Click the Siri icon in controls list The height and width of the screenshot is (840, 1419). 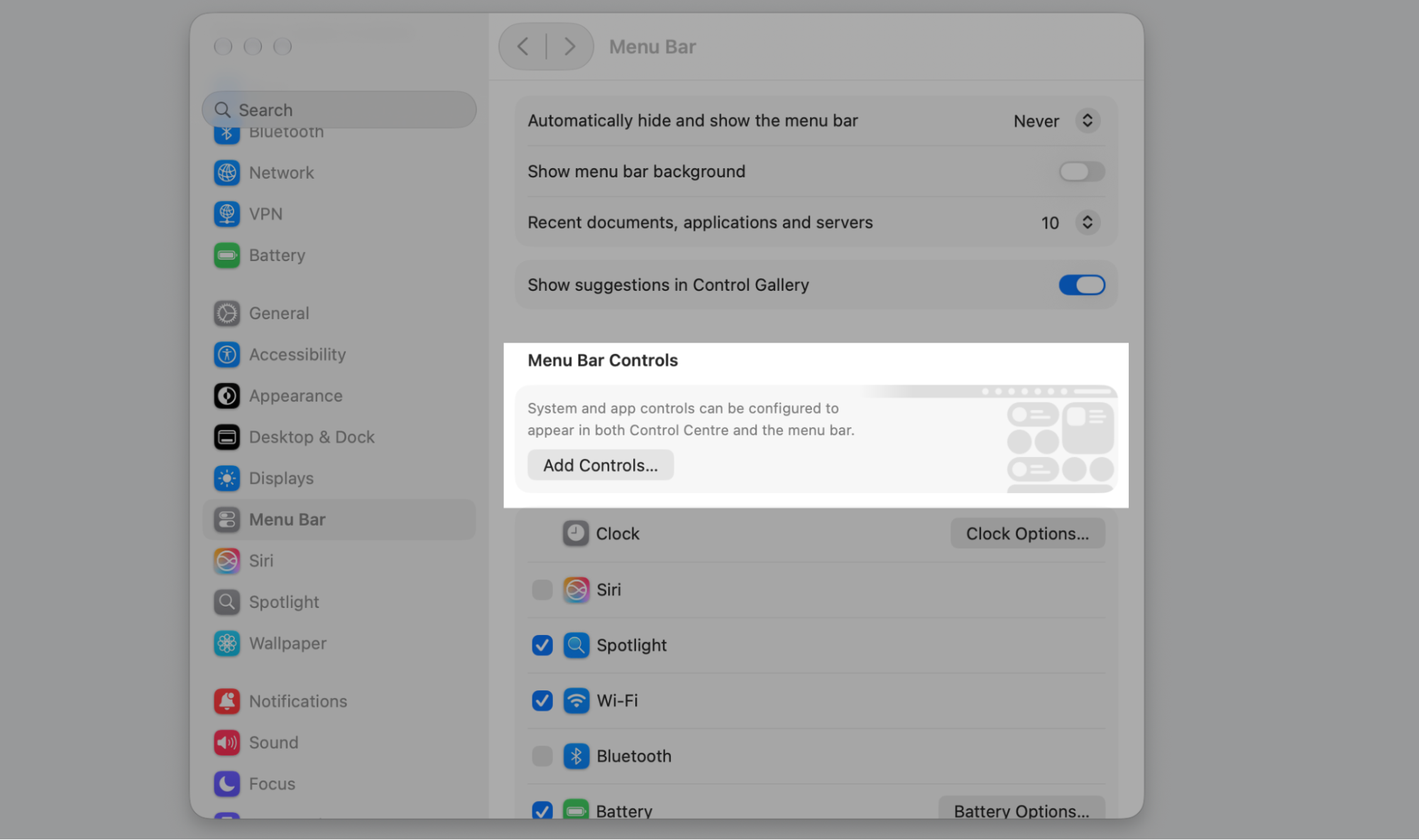tap(576, 590)
